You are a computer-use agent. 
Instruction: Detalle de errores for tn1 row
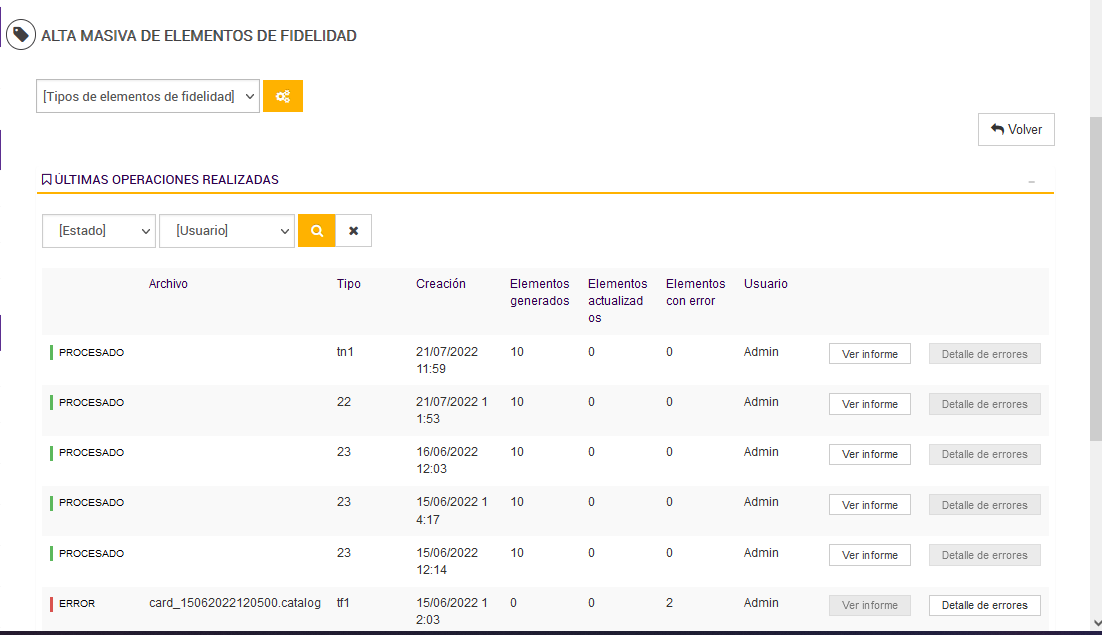point(985,354)
